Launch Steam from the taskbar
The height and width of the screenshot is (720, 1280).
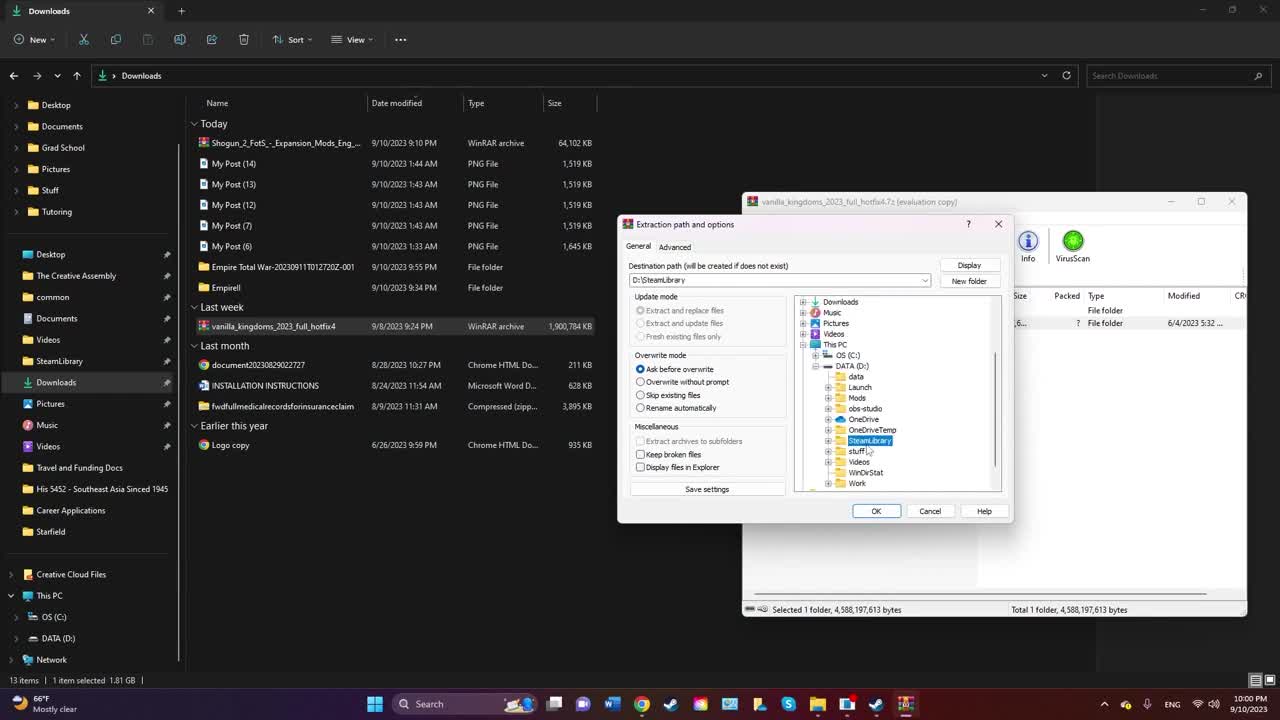click(x=671, y=703)
